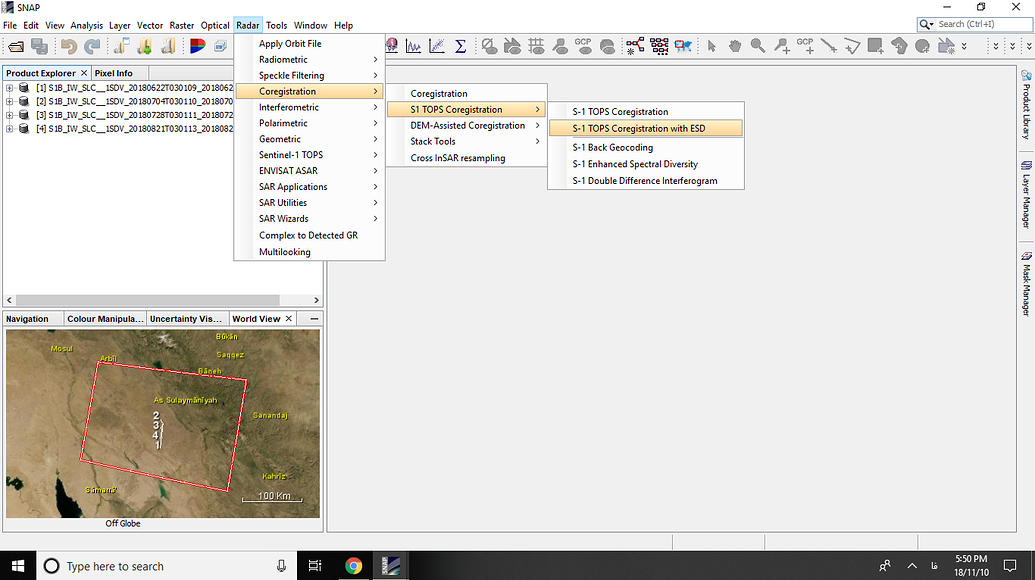This screenshot has height=580, width=1035.
Task: Expand product [3] tree node
Action: coord(9,115)
